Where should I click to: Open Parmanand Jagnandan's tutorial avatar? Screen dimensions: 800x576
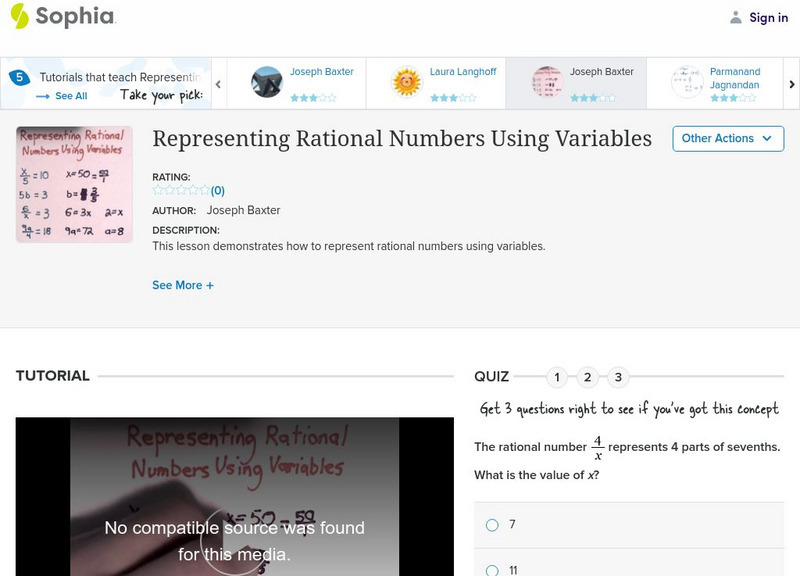689,79
